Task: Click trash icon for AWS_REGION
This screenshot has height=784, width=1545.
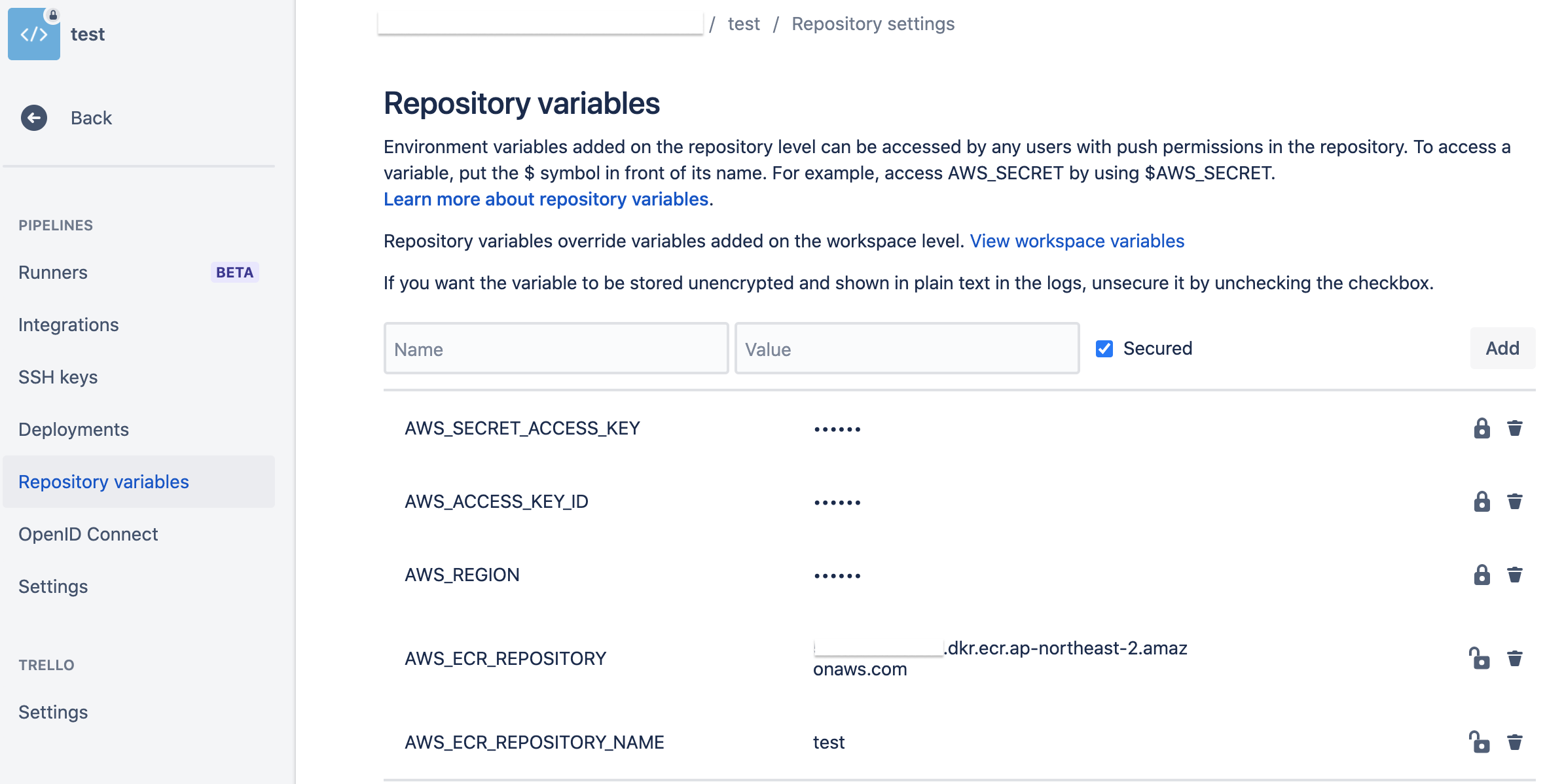Action: tap(1514, 575)
